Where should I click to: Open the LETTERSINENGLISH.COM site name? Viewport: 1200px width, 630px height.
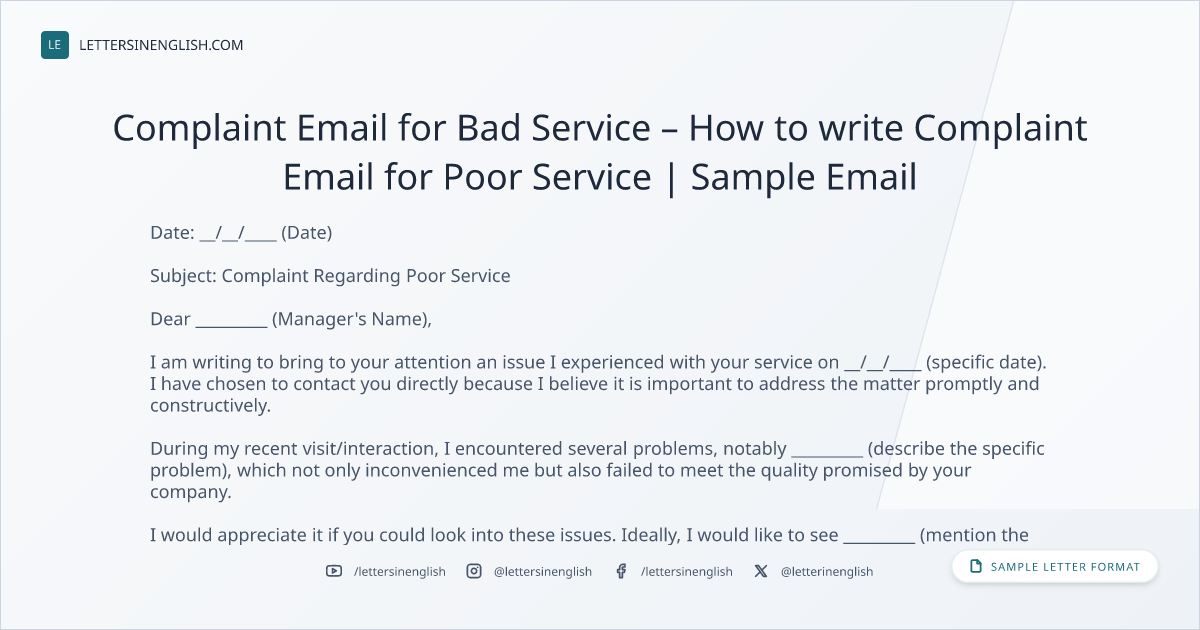(x=161, y=45)
